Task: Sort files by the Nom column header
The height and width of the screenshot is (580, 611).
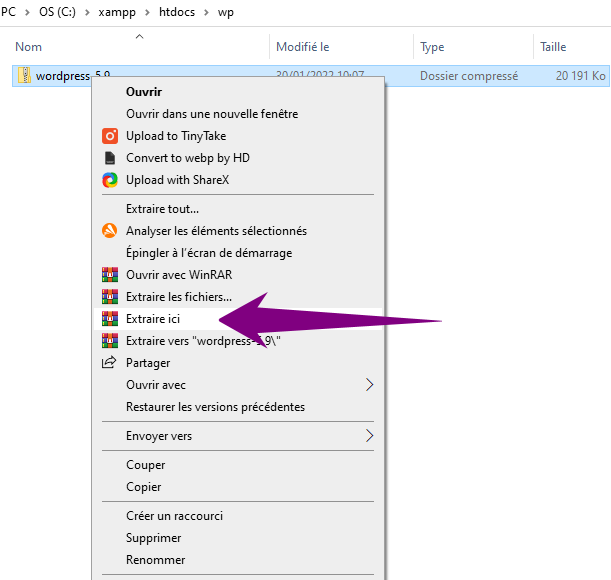Action: (x=30, y=47)
